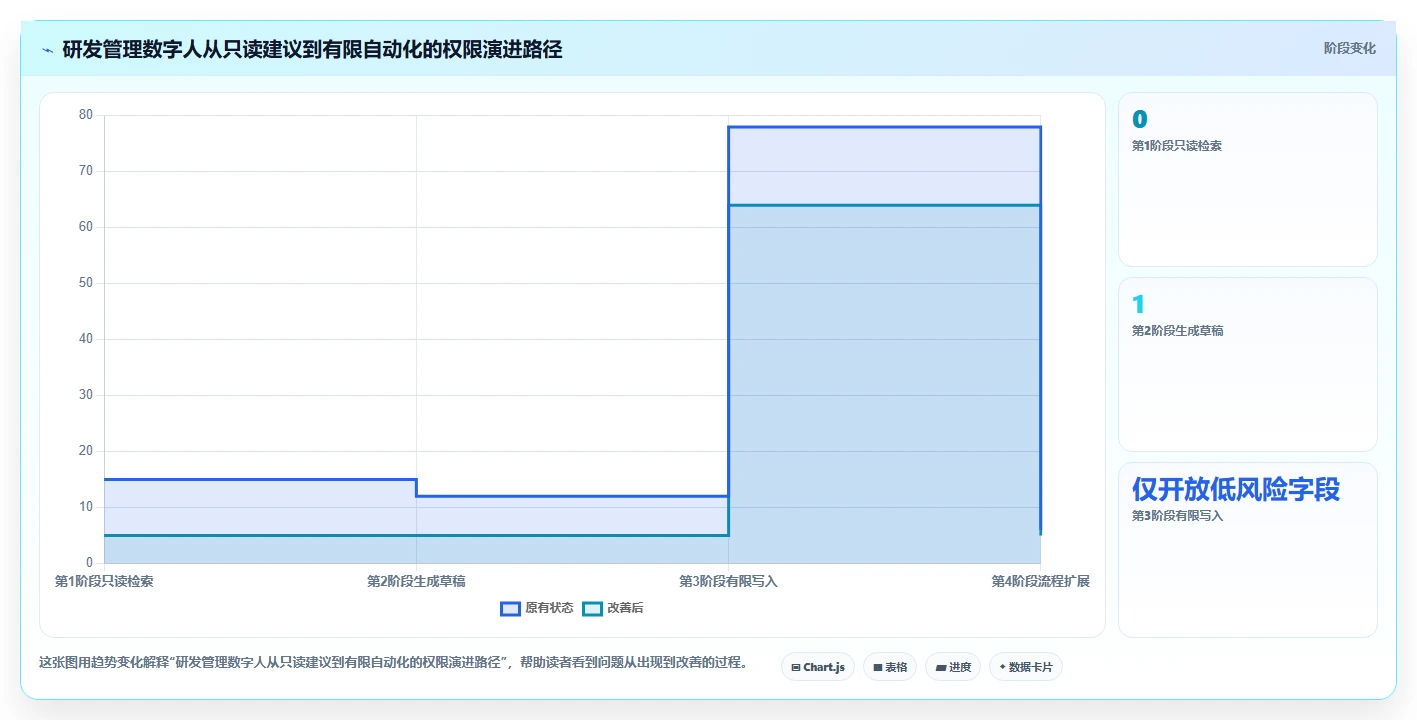Click the chart description caption text
1417x720 pixels.
coord(393,662)
